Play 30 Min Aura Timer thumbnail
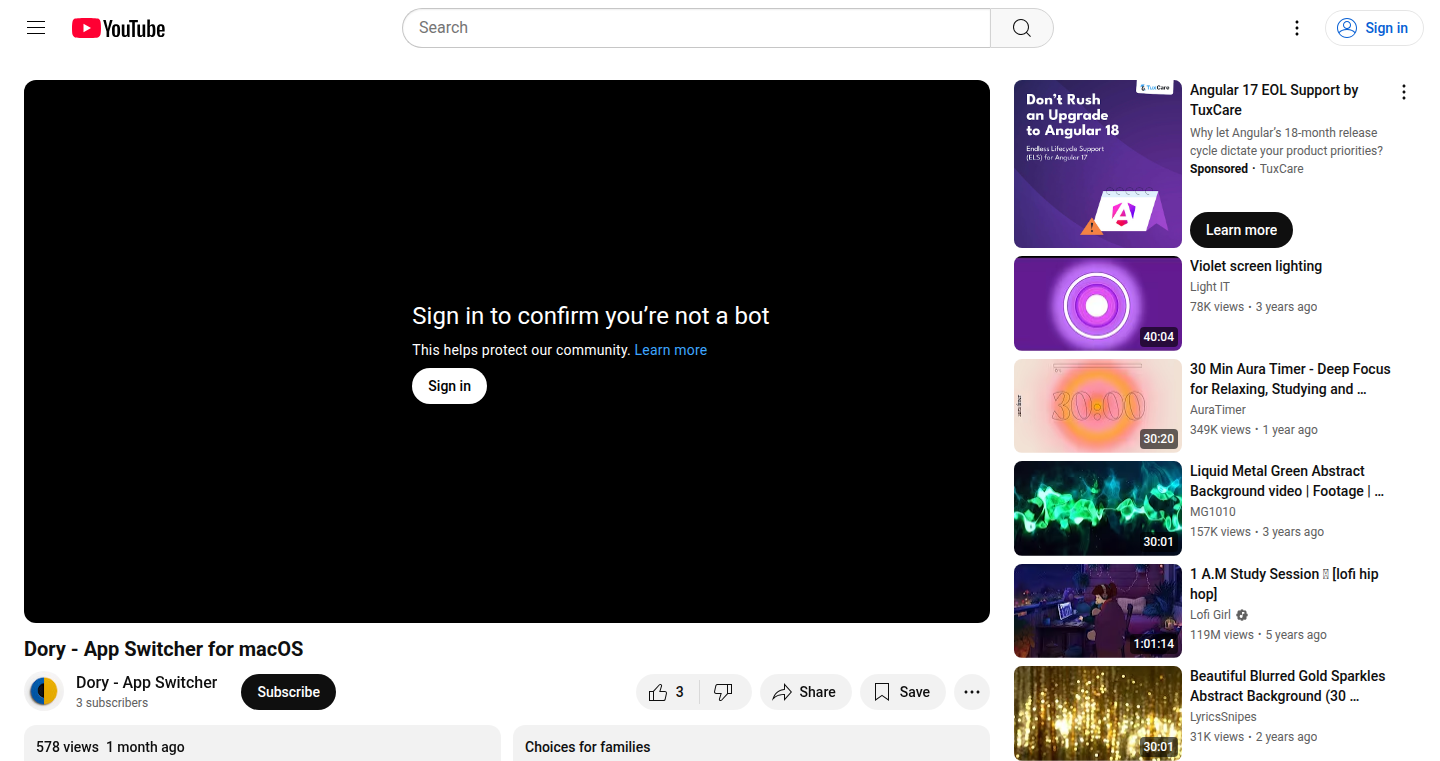The height and width of the screenshot is (761, 1440). point(1098,406)
